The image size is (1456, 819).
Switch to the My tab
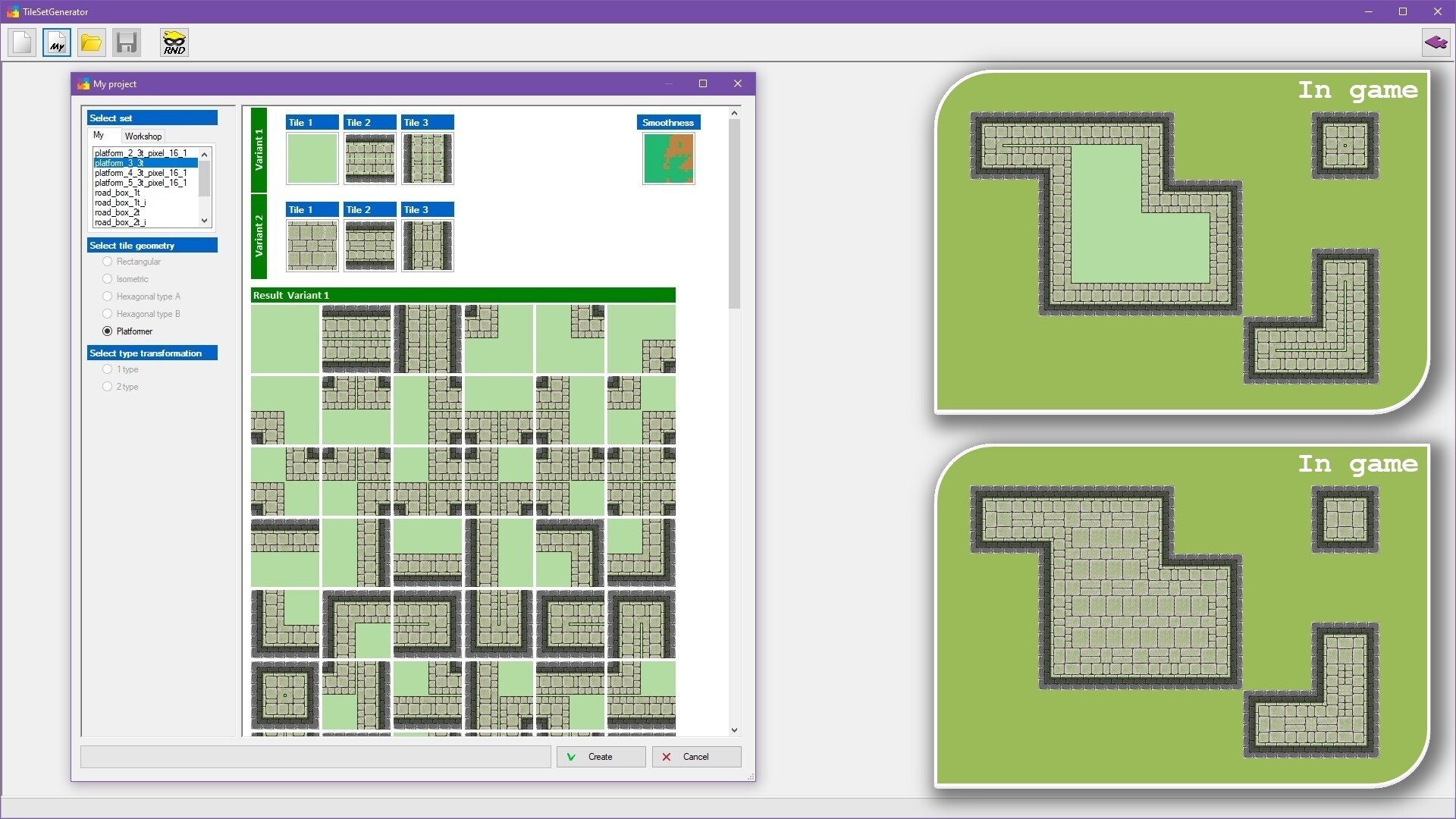tap(99, 136)
